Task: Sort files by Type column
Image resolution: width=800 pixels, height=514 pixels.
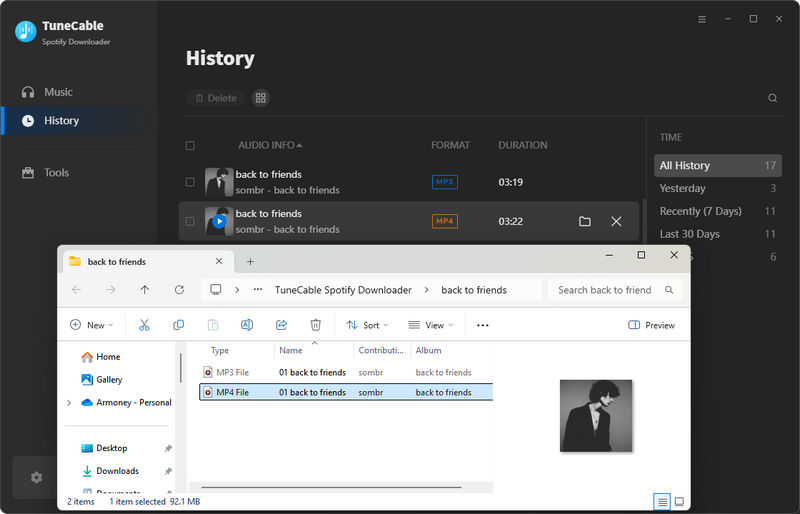Action: tap(220, 351)
